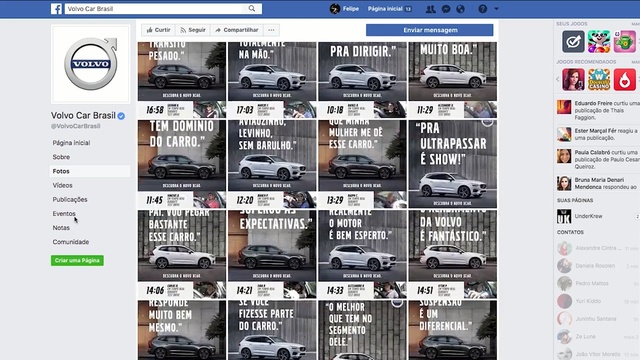Viewport: 640px width, 360px height.
Task: Open help question mark icon
Action: (x=482, y=9)
